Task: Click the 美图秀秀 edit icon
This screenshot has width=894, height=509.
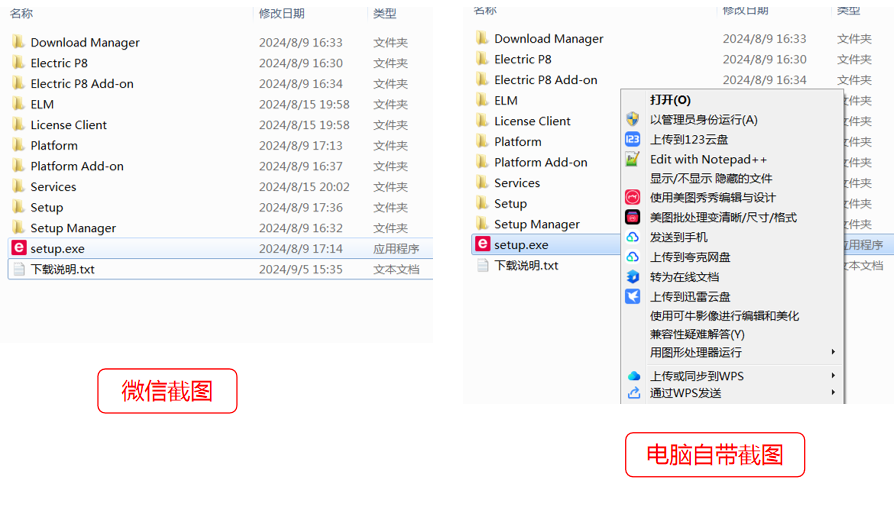Action: point(632,197)
